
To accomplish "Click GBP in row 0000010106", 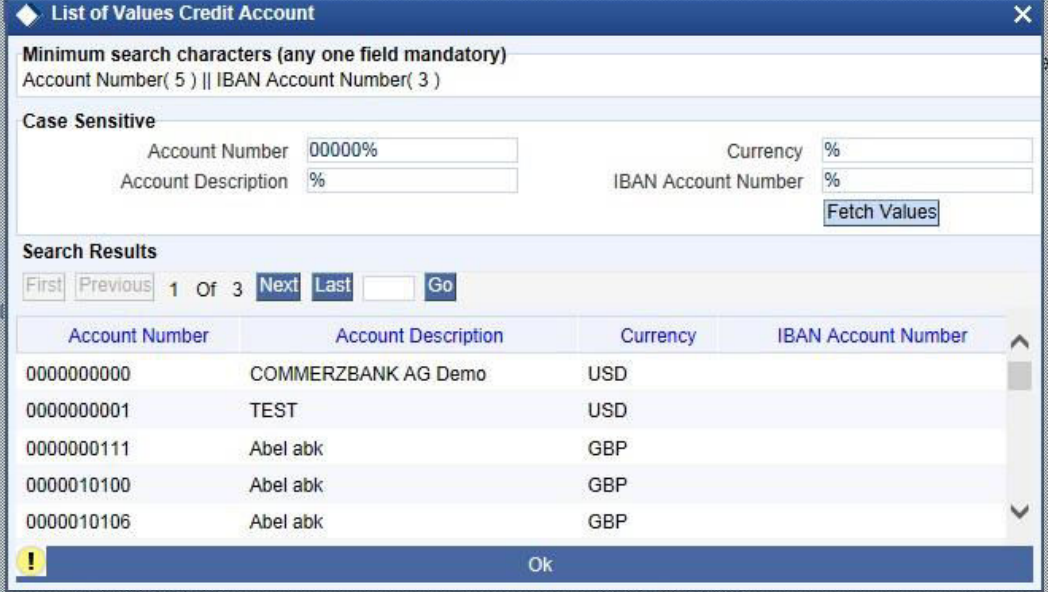I will pyautogui.click(x=607, y=522).
